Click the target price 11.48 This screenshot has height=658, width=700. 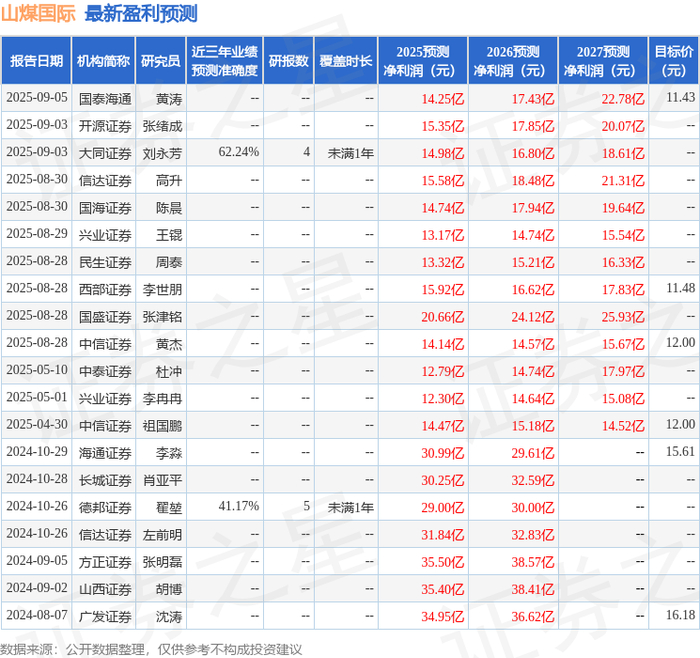pyautogui.click(x=680, y=288)
